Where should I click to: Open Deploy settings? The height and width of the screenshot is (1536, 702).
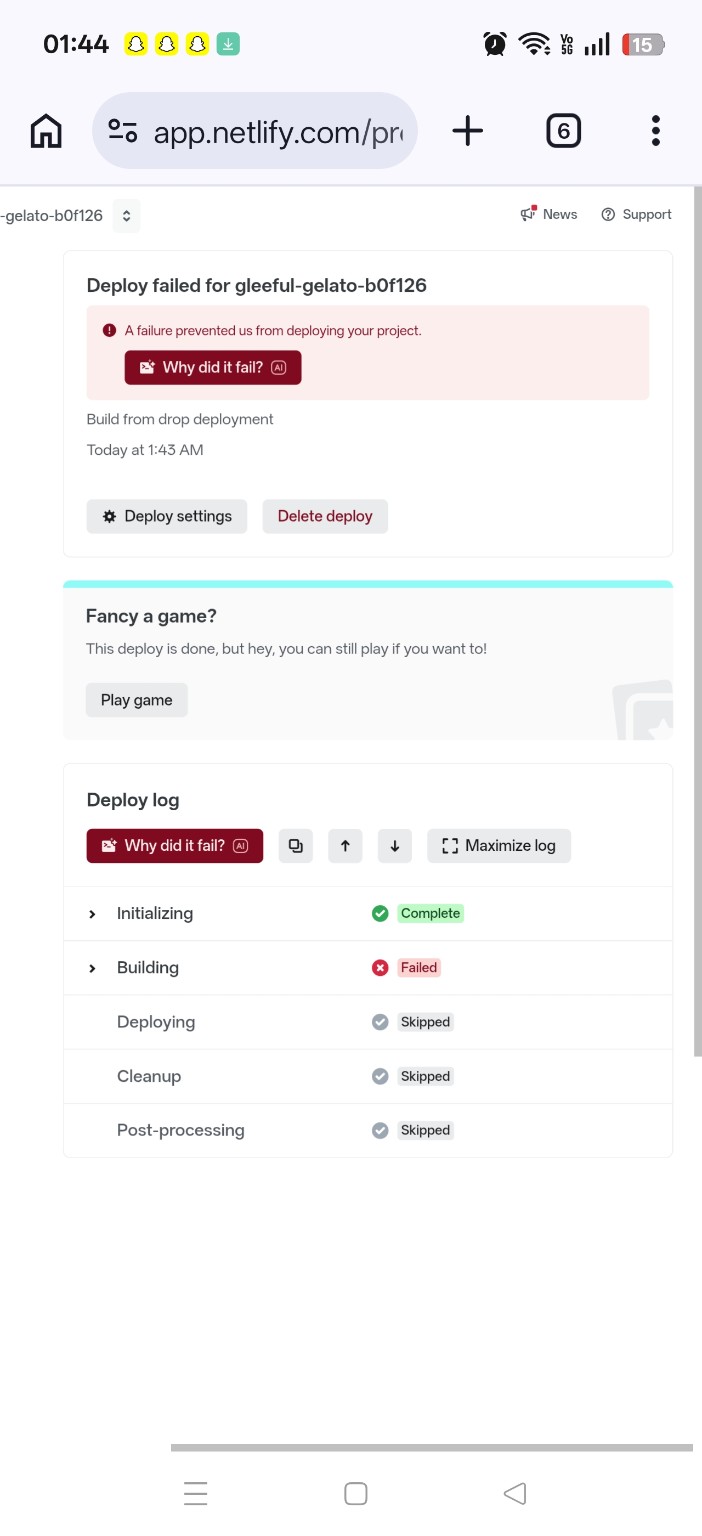pyautogui.click(x=167, y=516)
